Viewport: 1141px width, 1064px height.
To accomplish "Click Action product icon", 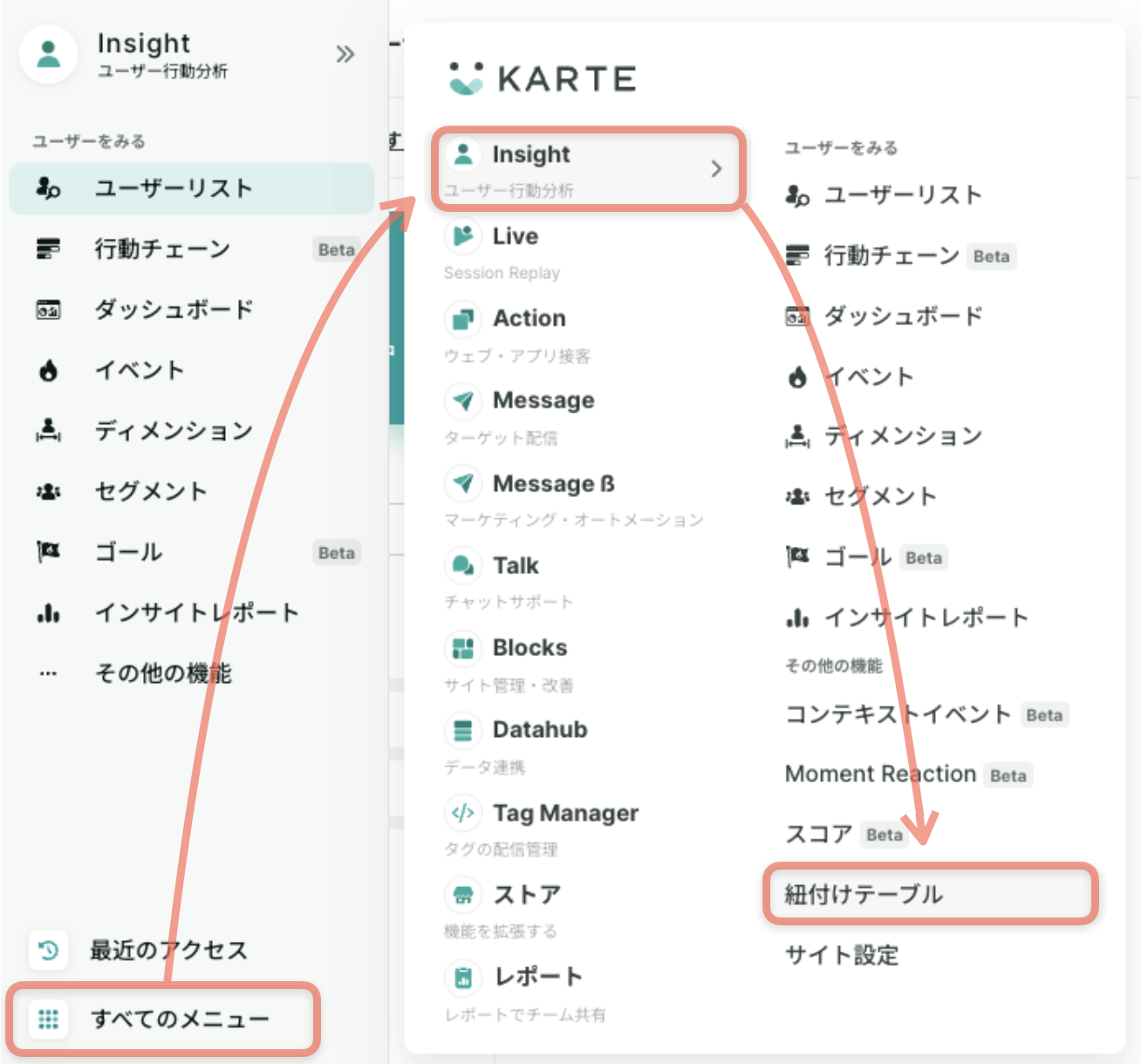I will point(463,318).
